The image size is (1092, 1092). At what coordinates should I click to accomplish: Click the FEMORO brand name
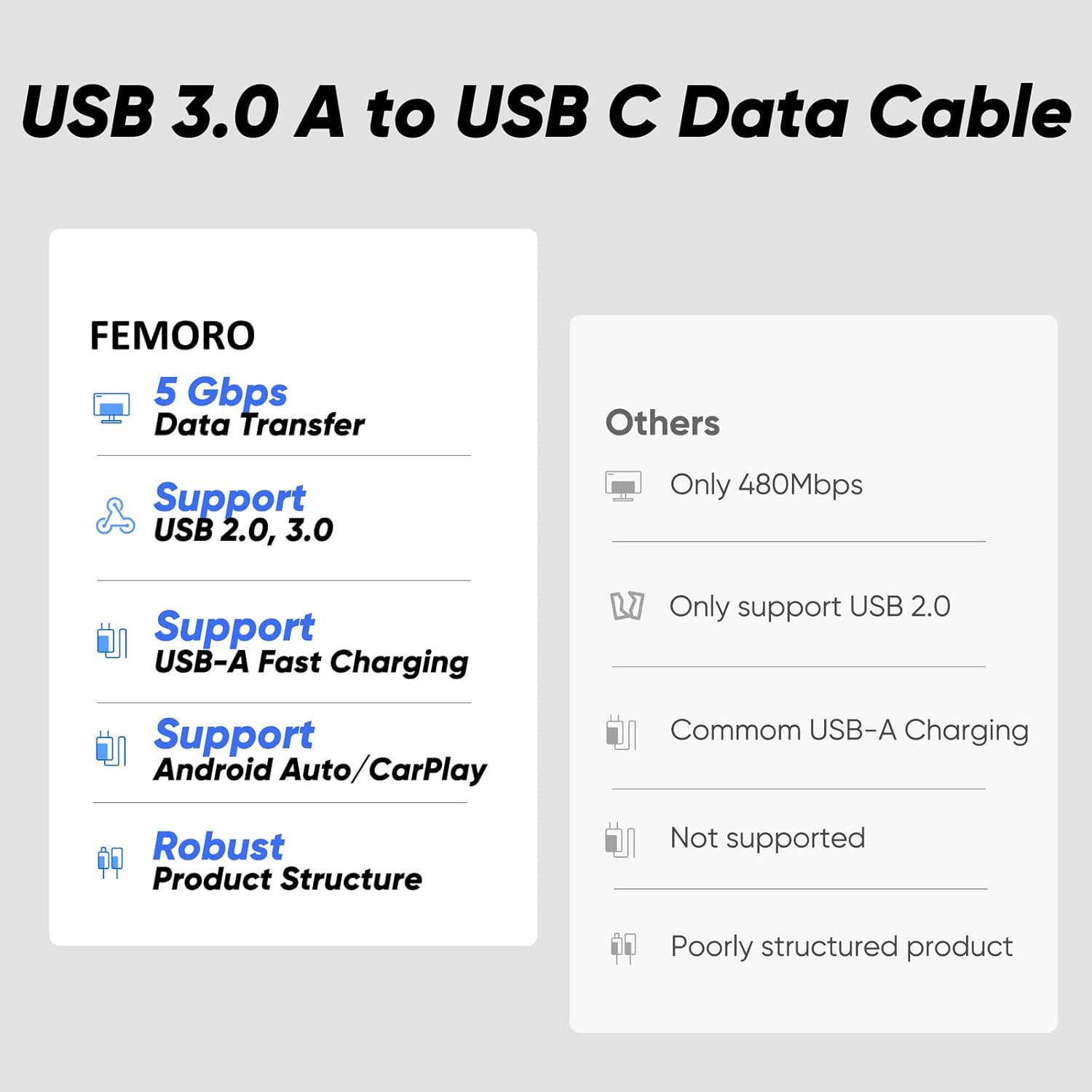(173, 336)
